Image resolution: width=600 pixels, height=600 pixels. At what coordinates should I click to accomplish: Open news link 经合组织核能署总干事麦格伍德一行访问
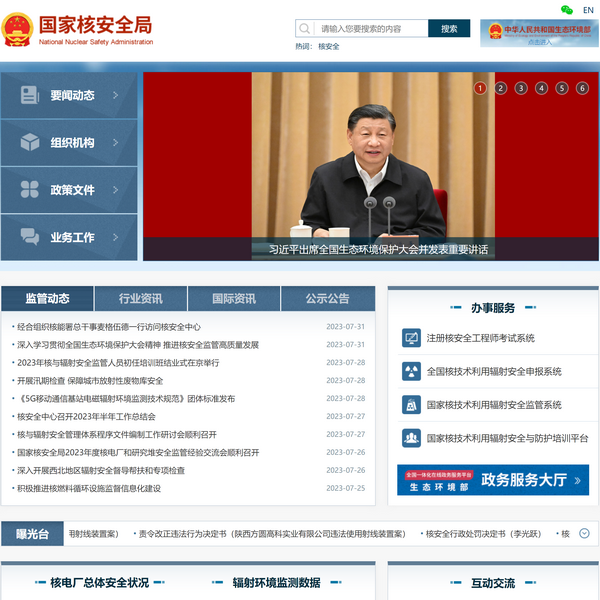(108, 327)
